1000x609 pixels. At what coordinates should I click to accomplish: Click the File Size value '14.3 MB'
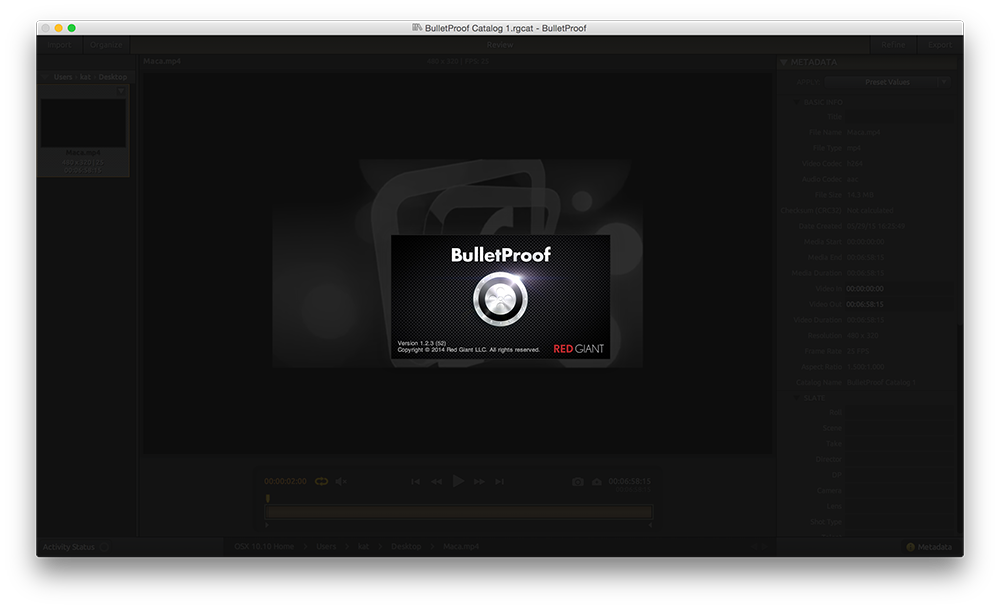click(860, 195)
